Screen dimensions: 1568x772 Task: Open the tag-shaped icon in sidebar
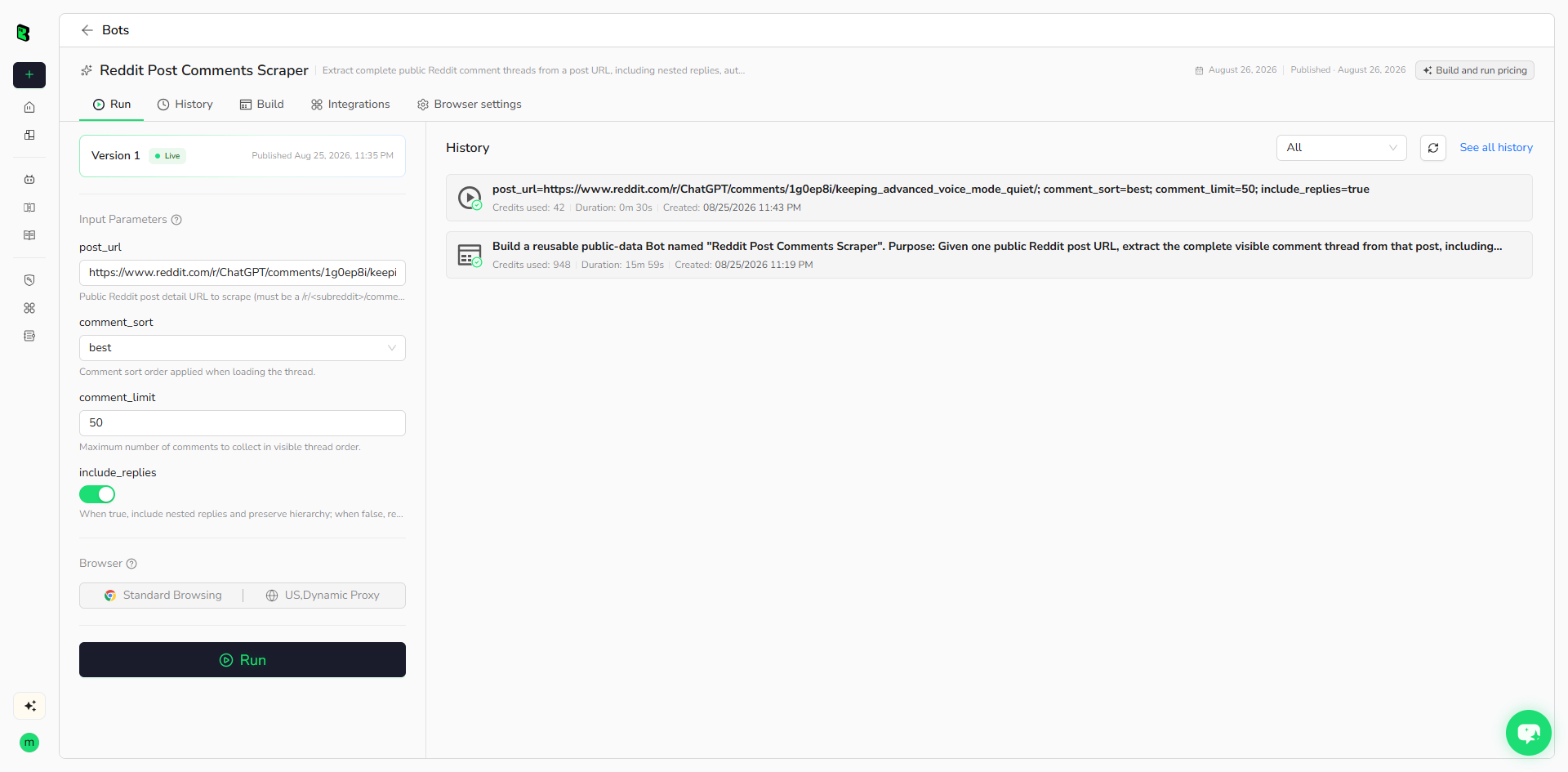coord(29,280)
